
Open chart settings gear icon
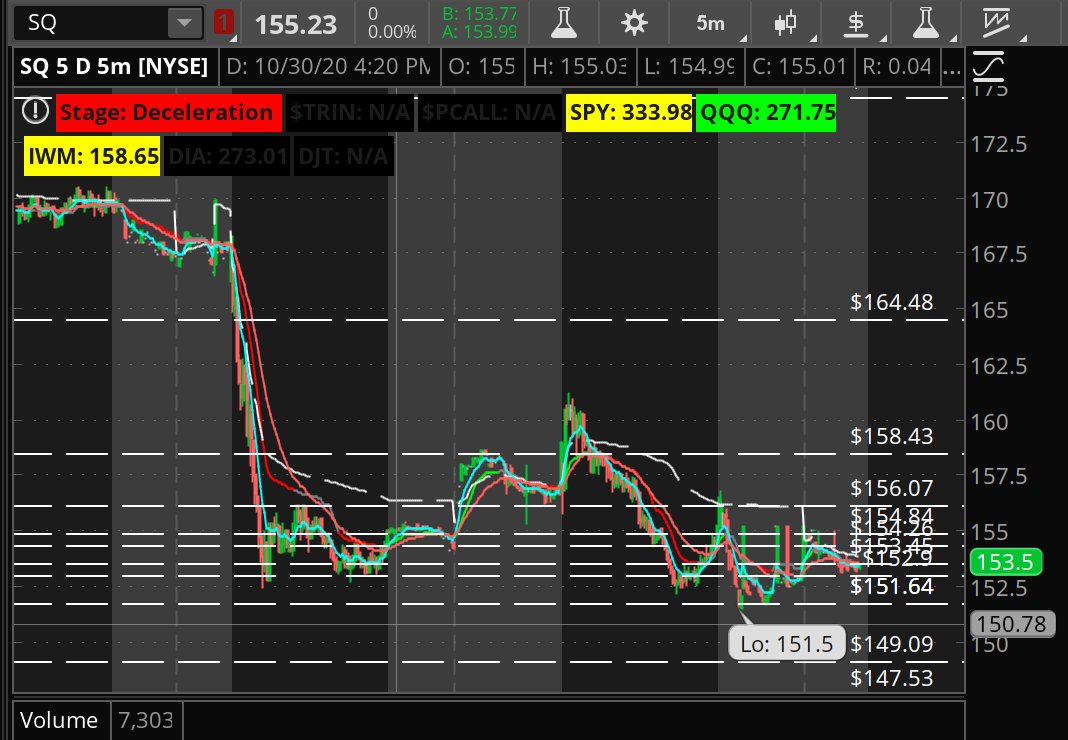tap(634, 23)
